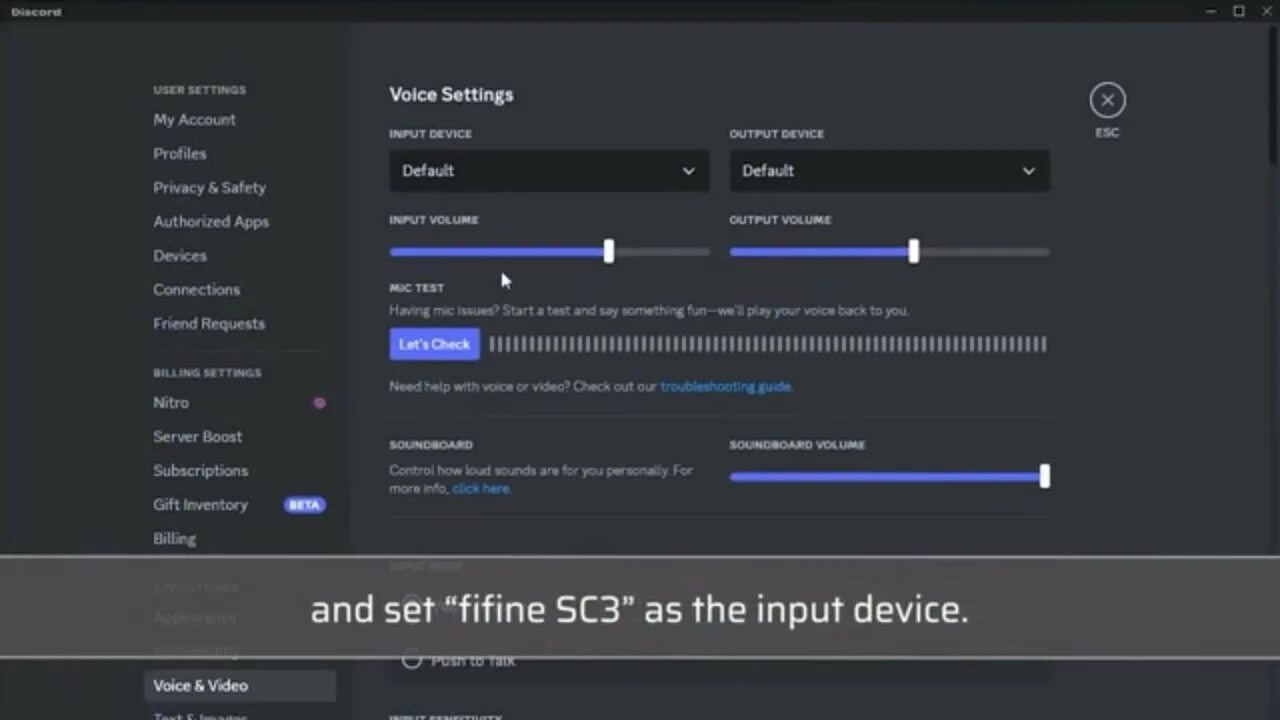Go to Privacy & Safety

click(x=209, y=187)
